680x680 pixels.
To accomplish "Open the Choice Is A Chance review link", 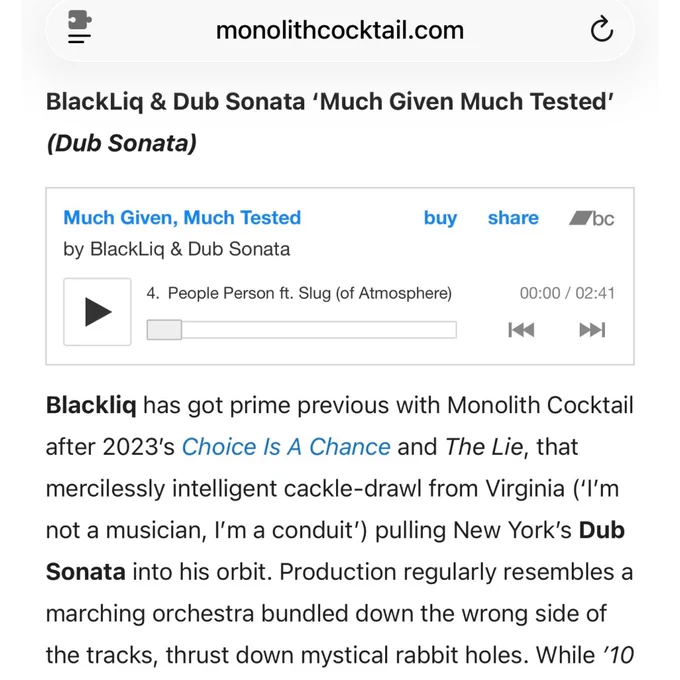I will (x=286, y=447).
